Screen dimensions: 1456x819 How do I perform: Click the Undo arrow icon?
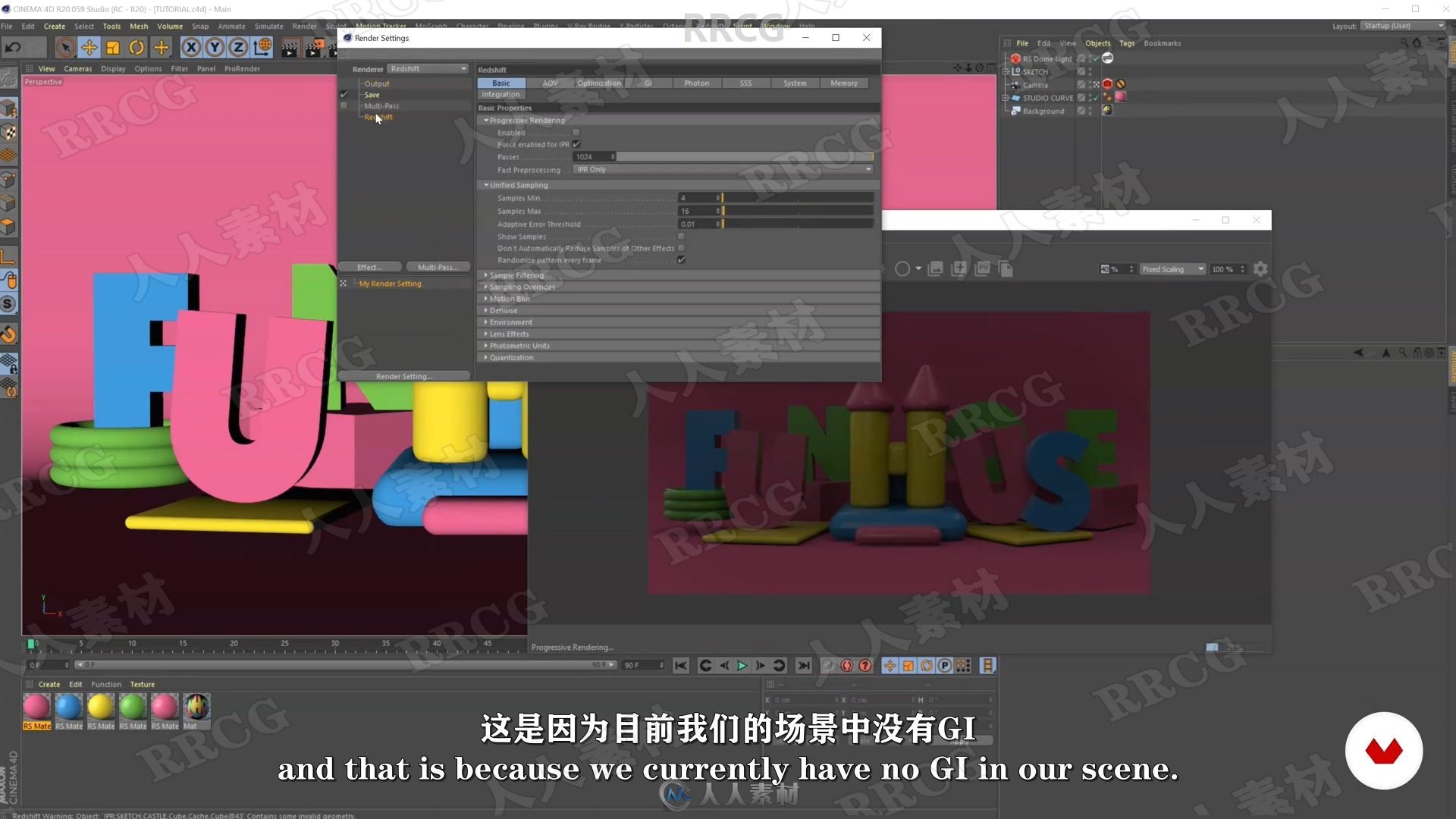click(13, 48)
